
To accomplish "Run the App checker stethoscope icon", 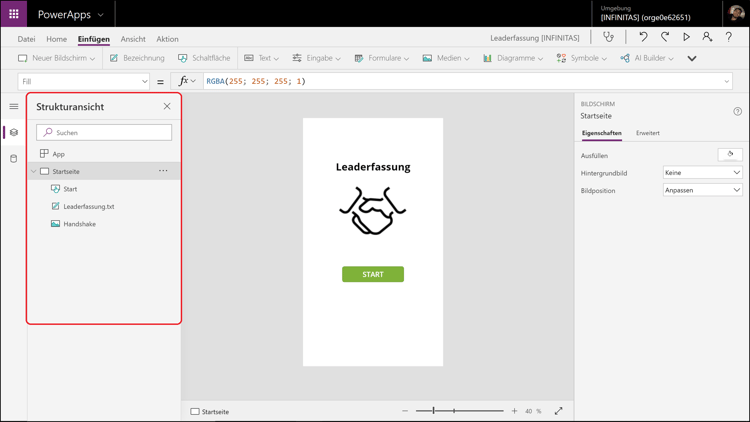I will point(608,37).
